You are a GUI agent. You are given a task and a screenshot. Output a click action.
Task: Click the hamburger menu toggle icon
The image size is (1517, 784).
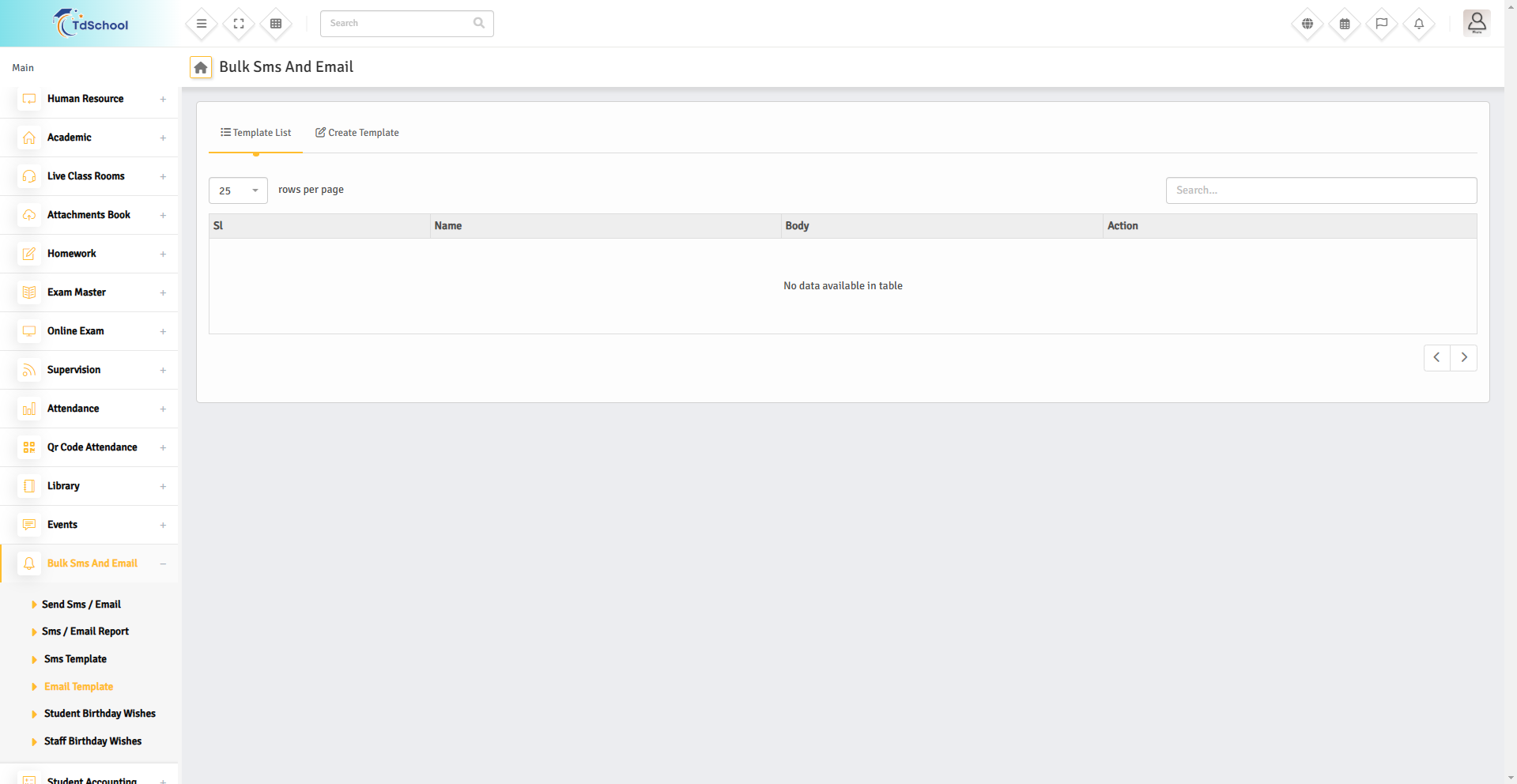coord(202,24)
